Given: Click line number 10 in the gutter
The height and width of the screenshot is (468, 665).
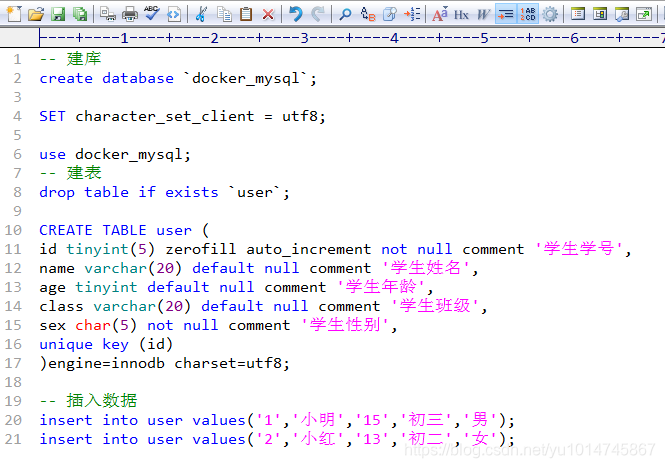Looking at the screenshot, I should pos(13,230).
